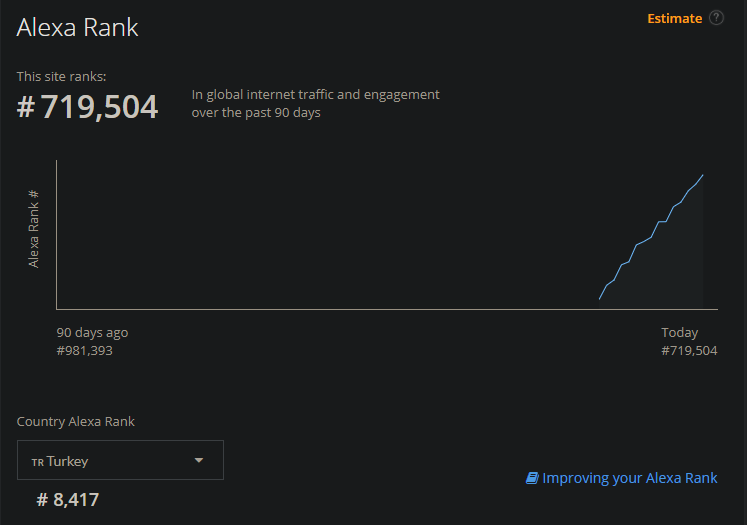Viewport: 747px width, 525px height.
Task: Click the global rank #719,504 large number
Action: coord(87,107)
